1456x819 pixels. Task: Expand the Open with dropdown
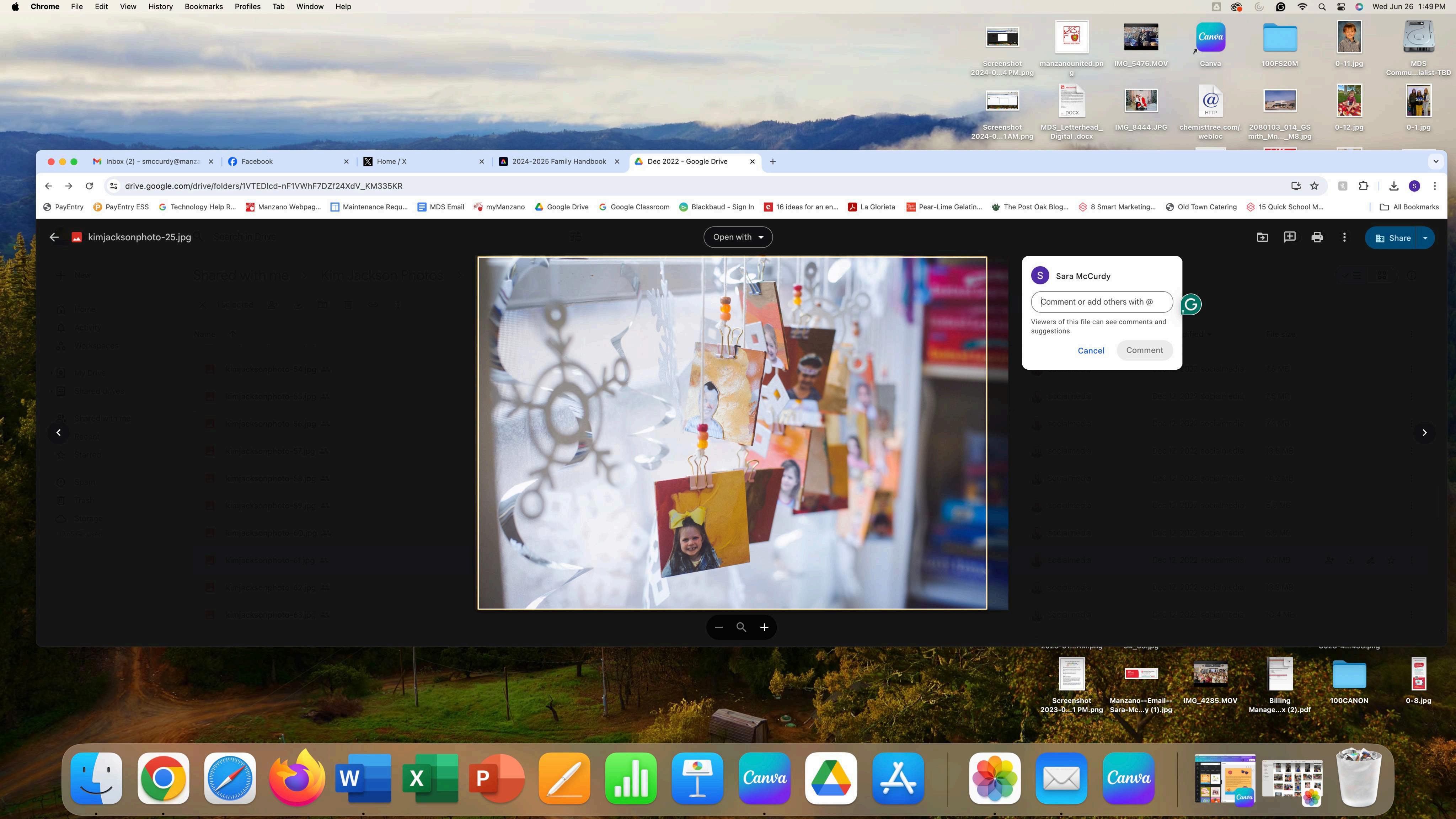tap(738, 237)
